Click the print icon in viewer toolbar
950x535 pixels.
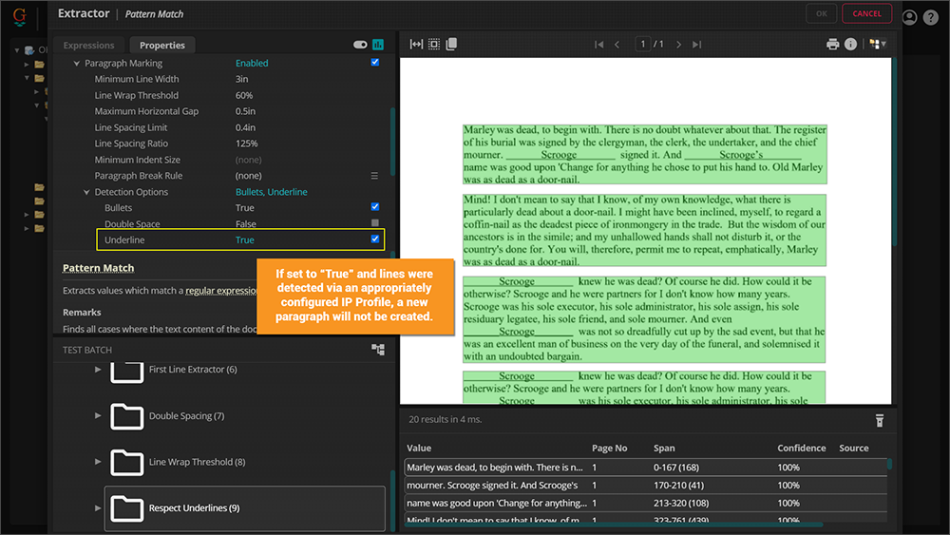tap(832, 44)
